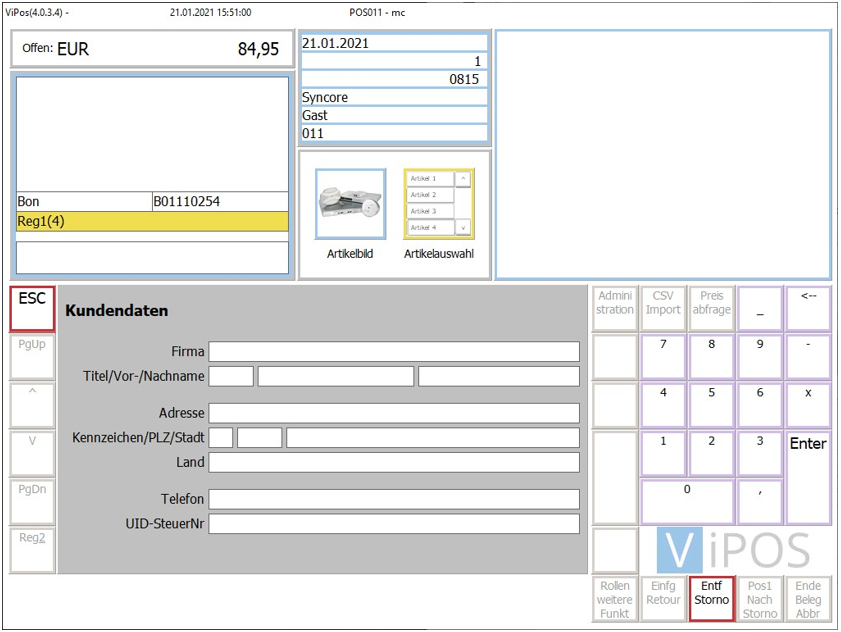The height and width of the screenshot is (632, 841).
Task: Tap digit 0 on the keypad
Action: [x=686, y=501]
